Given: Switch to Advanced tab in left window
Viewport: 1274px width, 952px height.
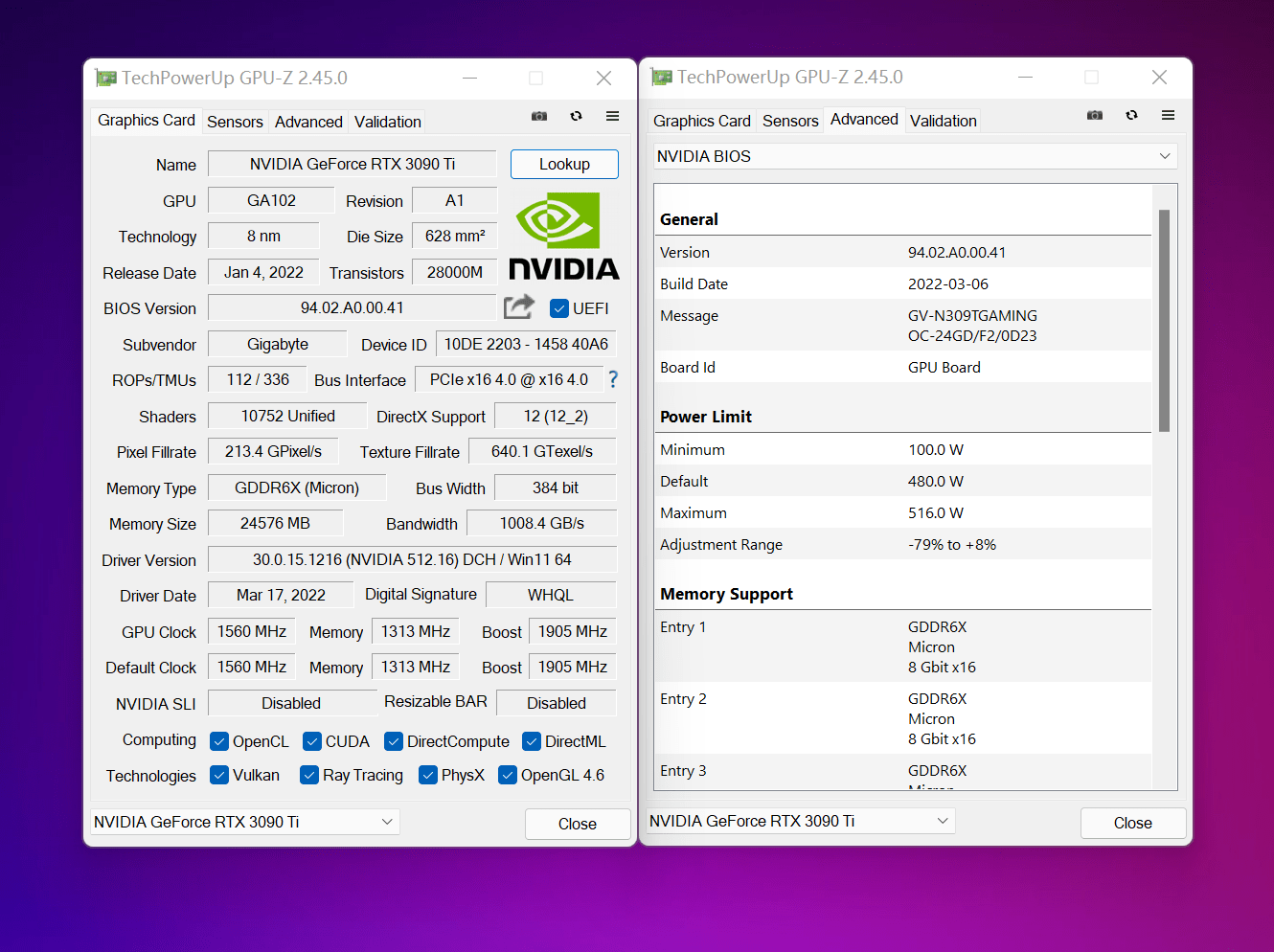Looking at the screenshot, I should pos(308,122).
